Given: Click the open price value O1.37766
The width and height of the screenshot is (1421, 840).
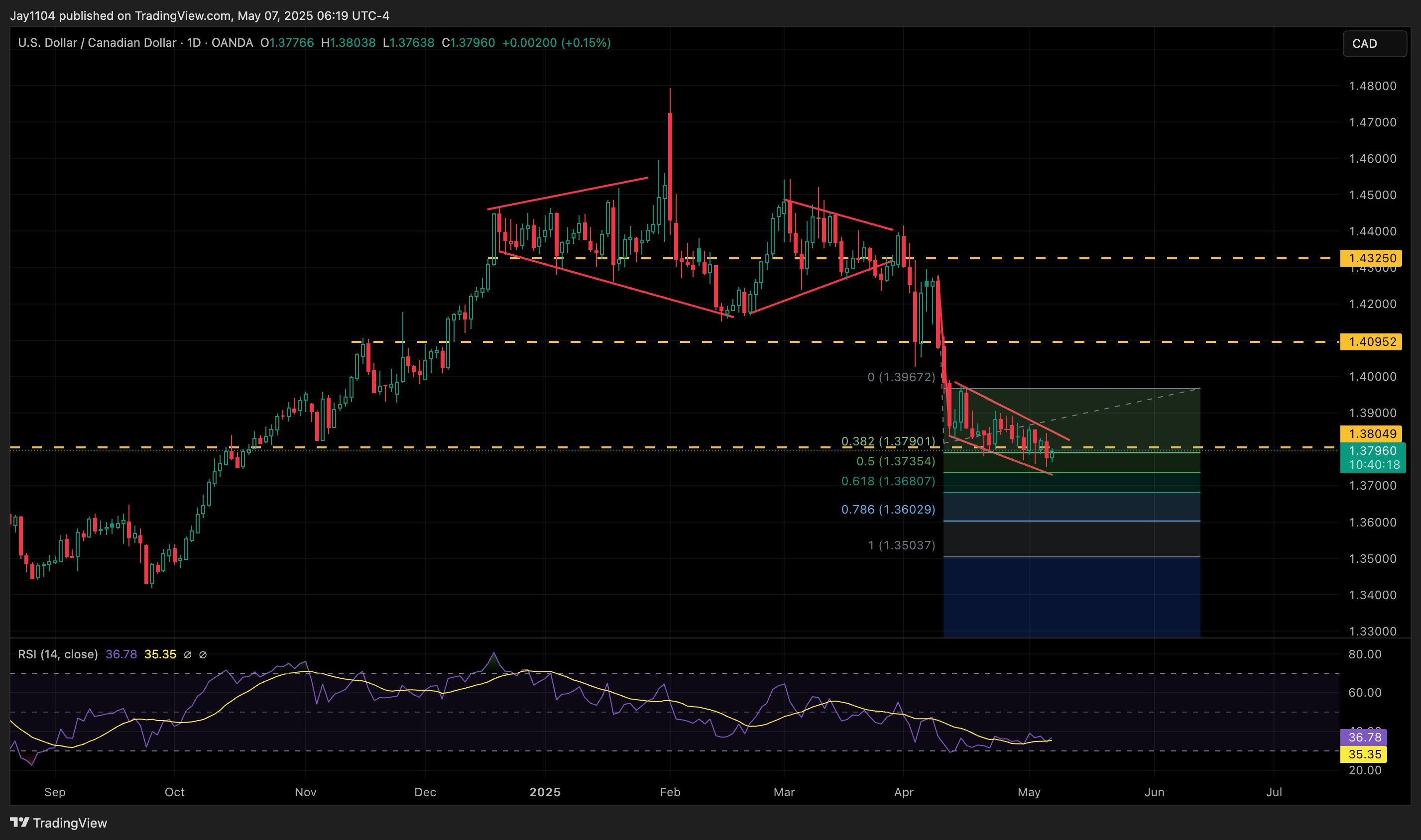Looking at the screenshot, I should tap(287, 43).
